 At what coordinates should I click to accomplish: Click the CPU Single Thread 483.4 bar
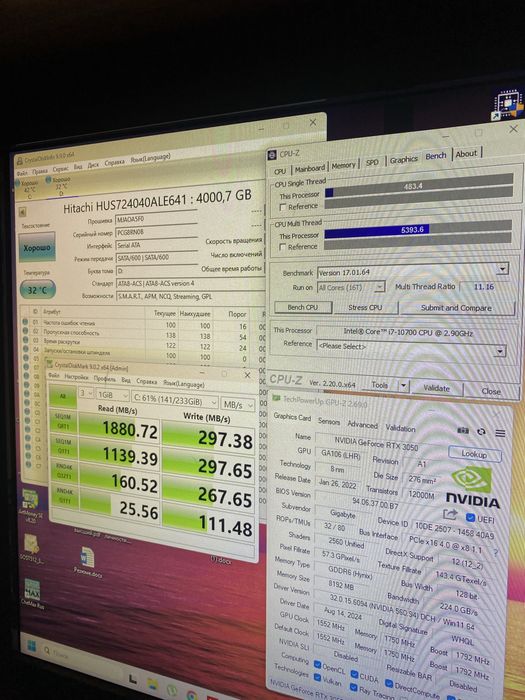coord(419,187)
